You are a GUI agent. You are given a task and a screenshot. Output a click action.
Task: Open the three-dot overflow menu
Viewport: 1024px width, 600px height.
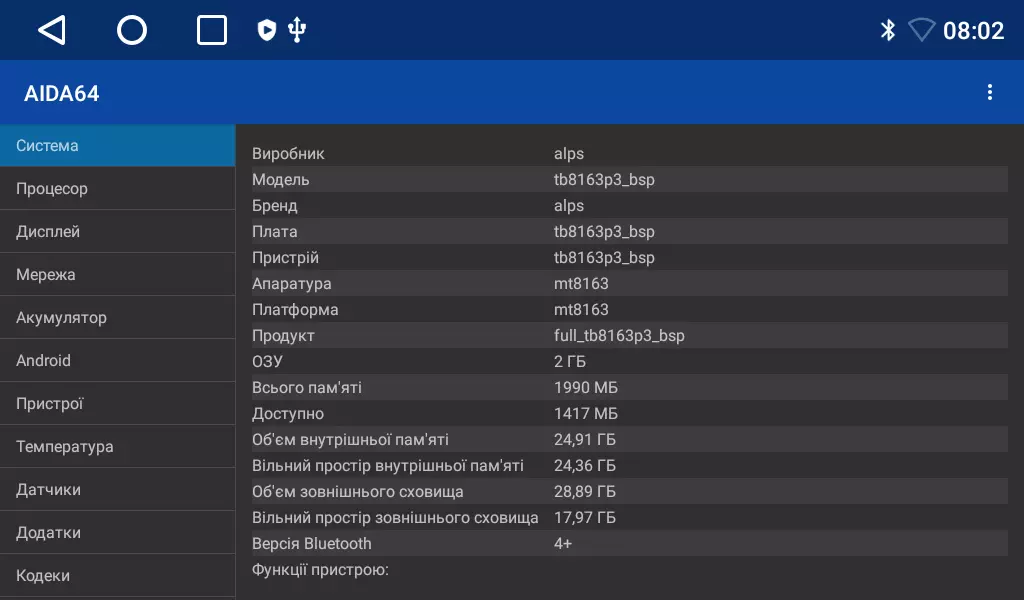click(x=990, y=93)
